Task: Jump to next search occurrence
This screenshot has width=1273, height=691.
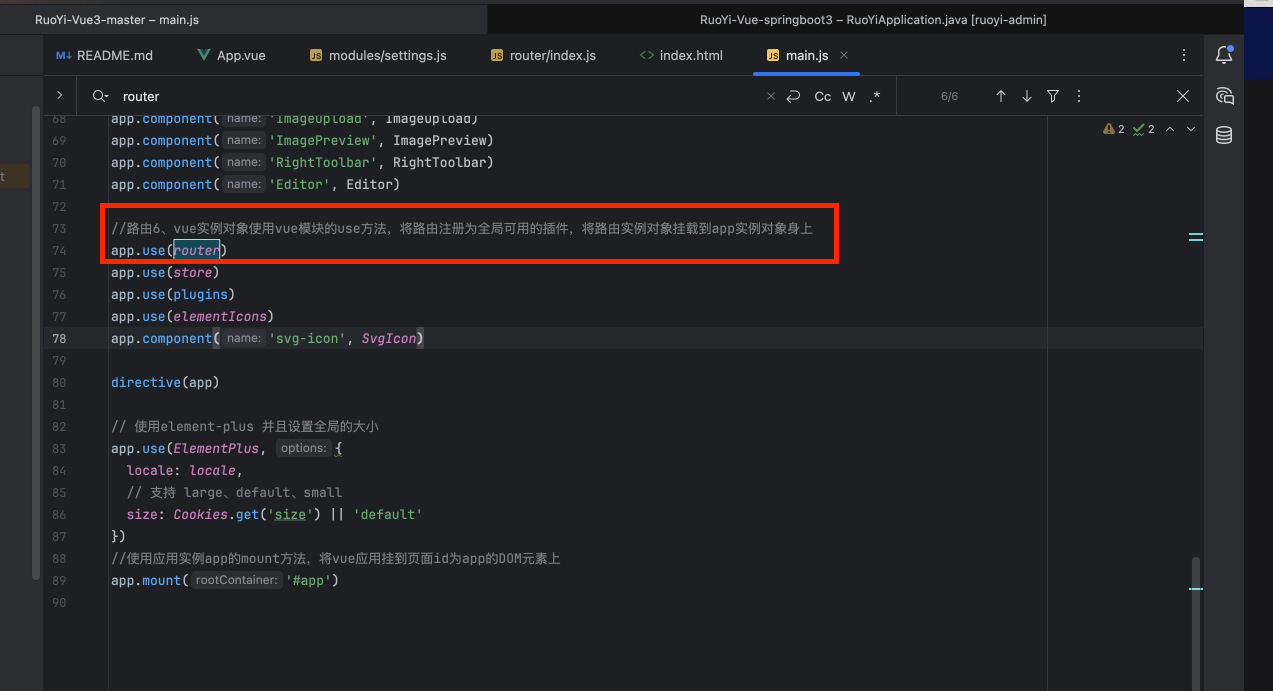Action: (1026, 96)
